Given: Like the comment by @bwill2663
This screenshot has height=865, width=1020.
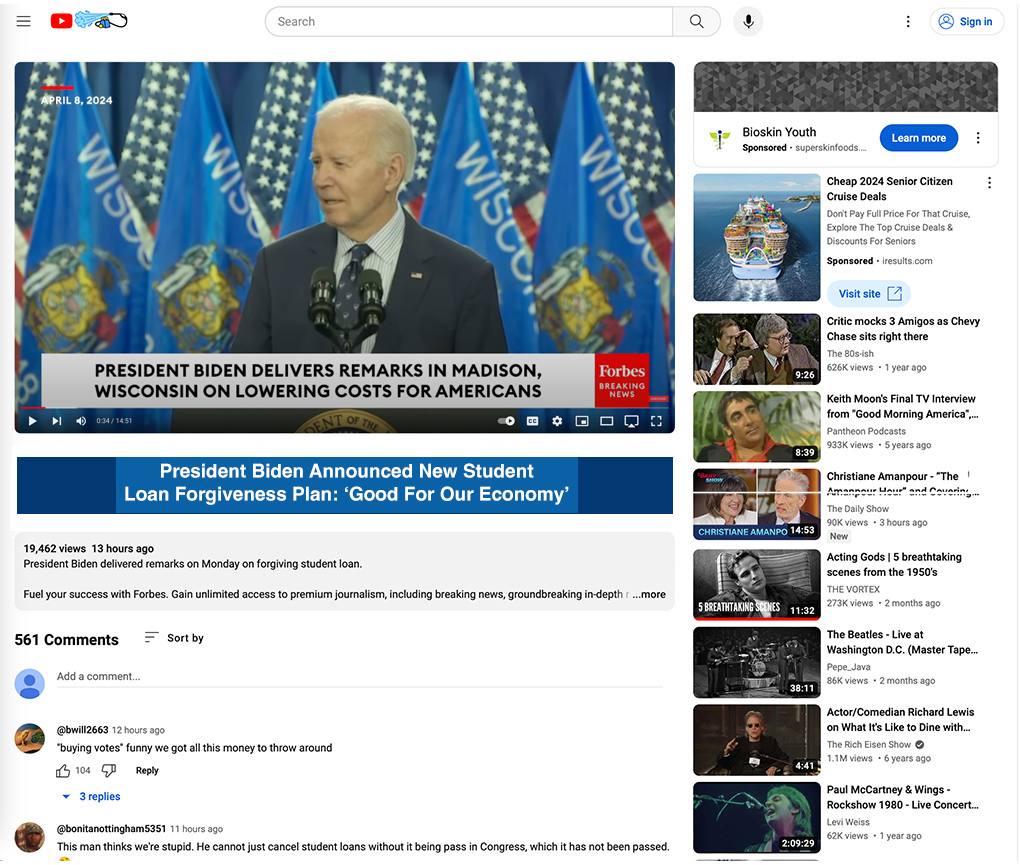Looking at the screenshot, I should (x=63, y=771).
